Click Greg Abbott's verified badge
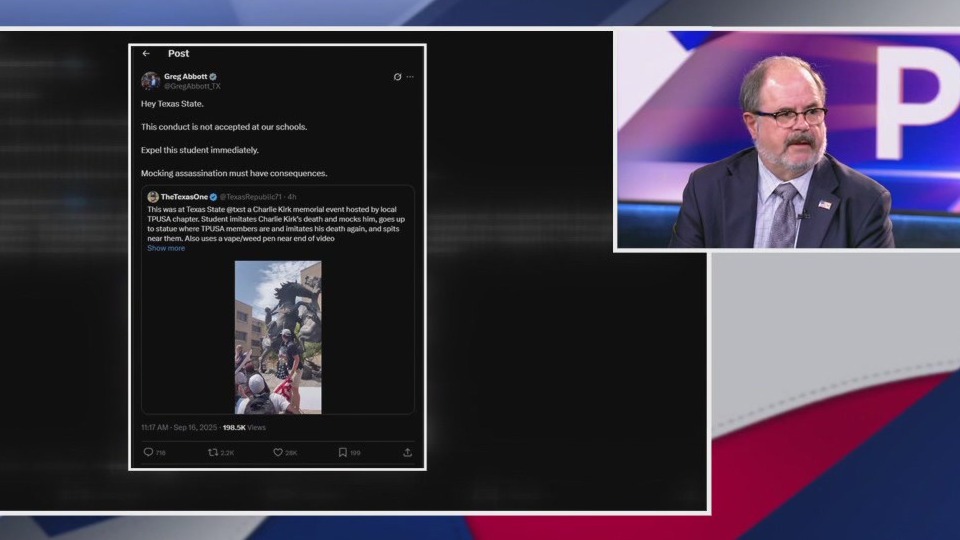 coord(213,77)
